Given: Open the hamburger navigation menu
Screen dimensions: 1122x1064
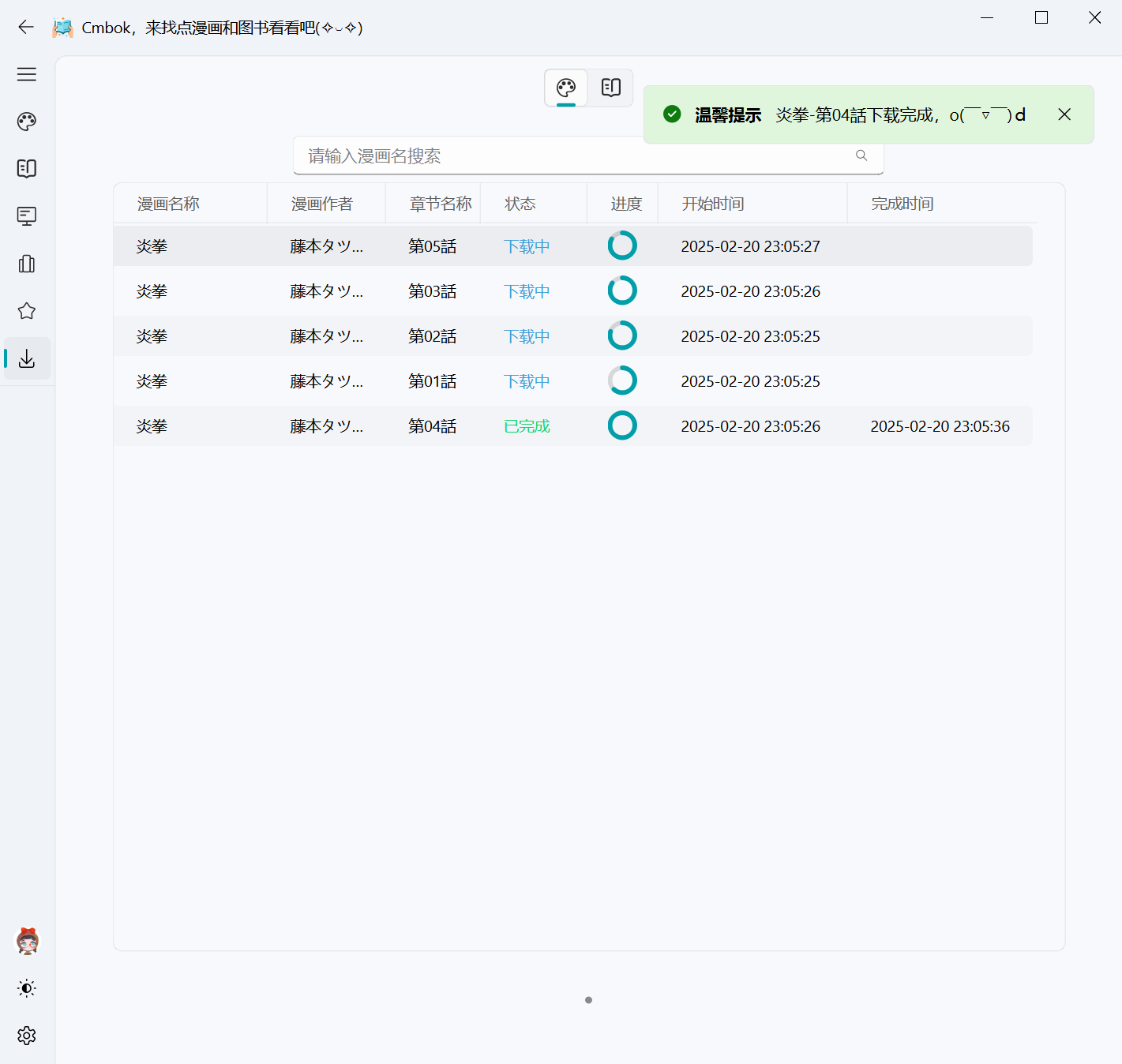Looking at the screenshot, I should (27, 74).
